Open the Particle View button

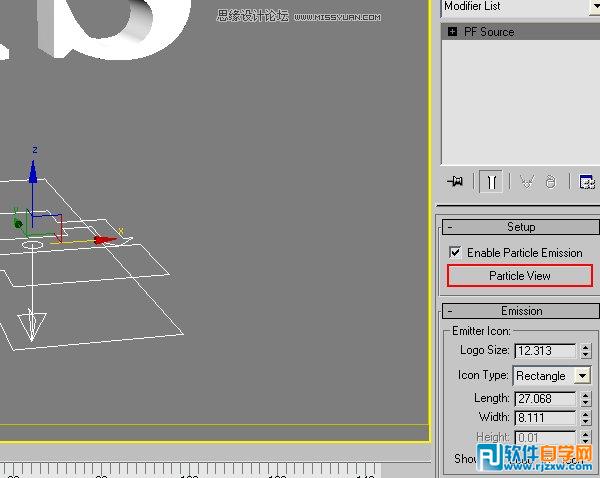pos(520,276)
